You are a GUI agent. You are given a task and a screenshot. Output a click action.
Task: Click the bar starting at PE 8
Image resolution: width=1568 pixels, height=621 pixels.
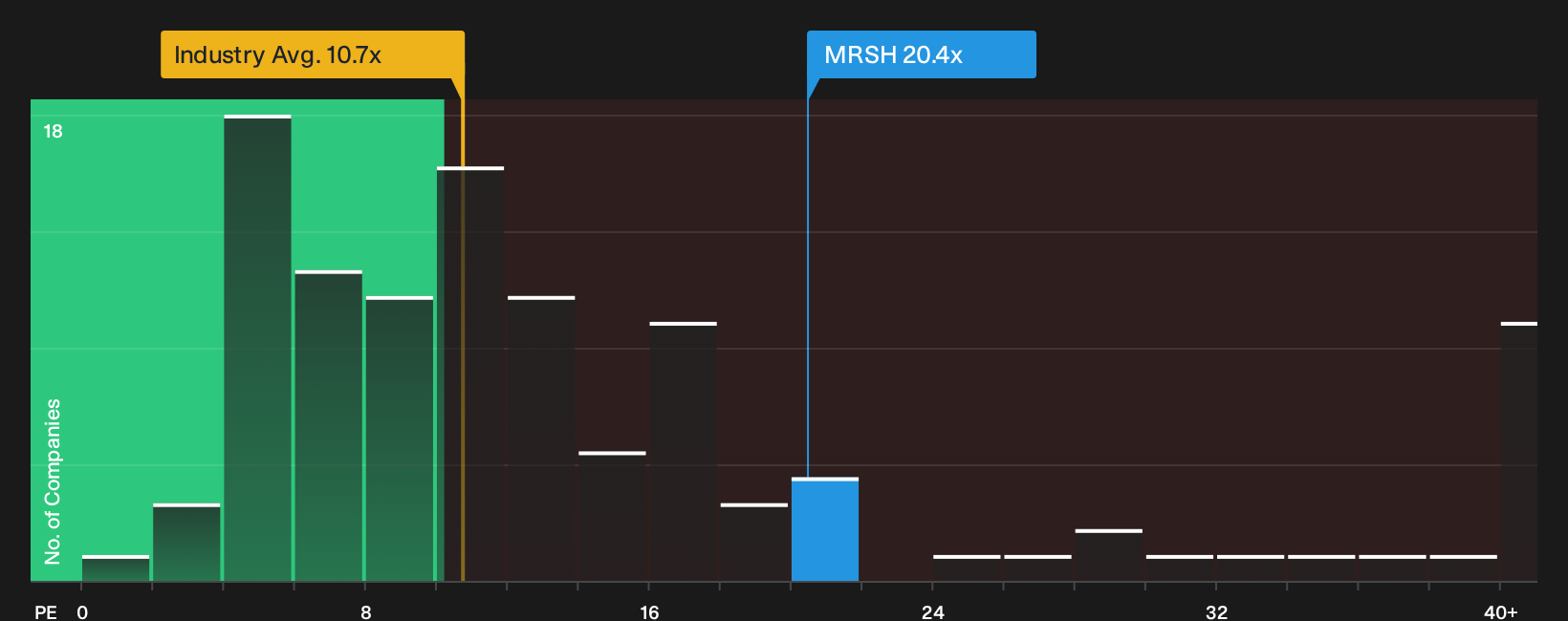(400, 439)
